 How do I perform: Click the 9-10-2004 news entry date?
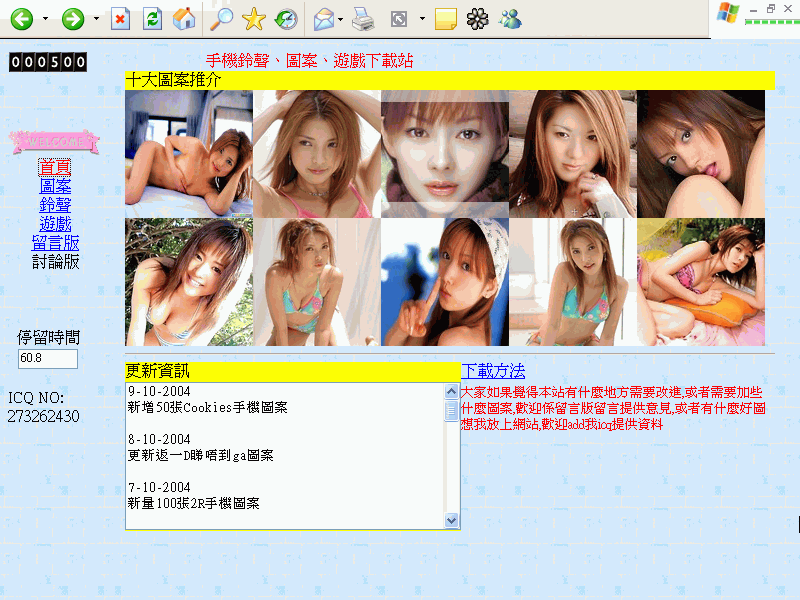tap(159, 391)
